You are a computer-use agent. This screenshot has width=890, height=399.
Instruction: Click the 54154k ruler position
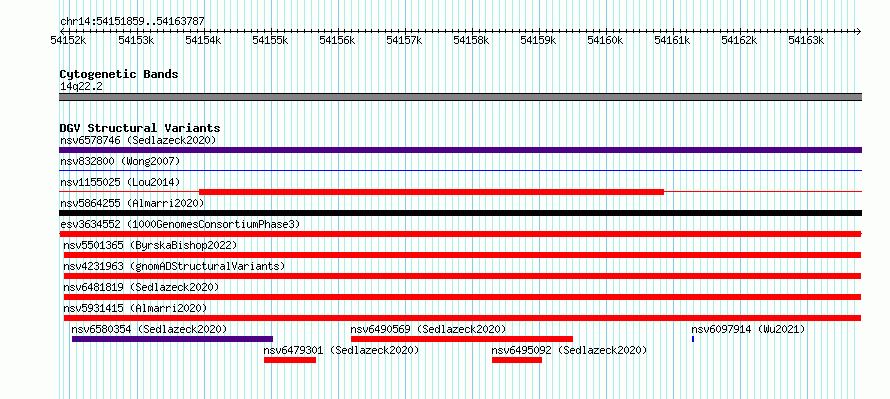click(203, 40)
